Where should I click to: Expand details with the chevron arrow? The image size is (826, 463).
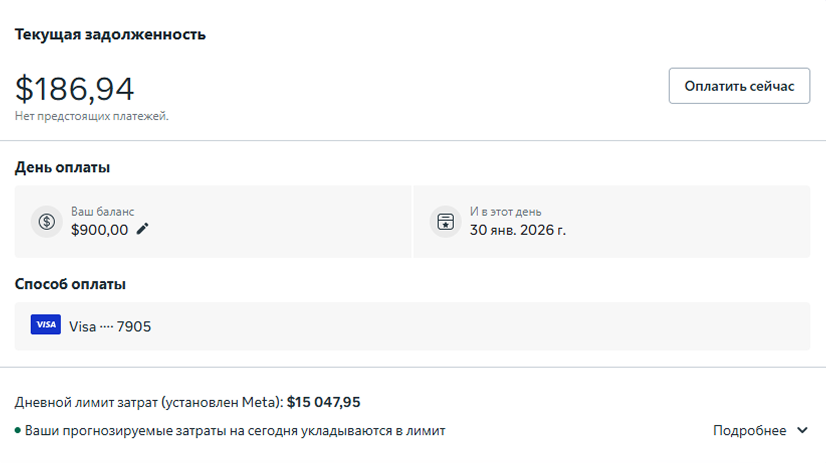[802, 431]
